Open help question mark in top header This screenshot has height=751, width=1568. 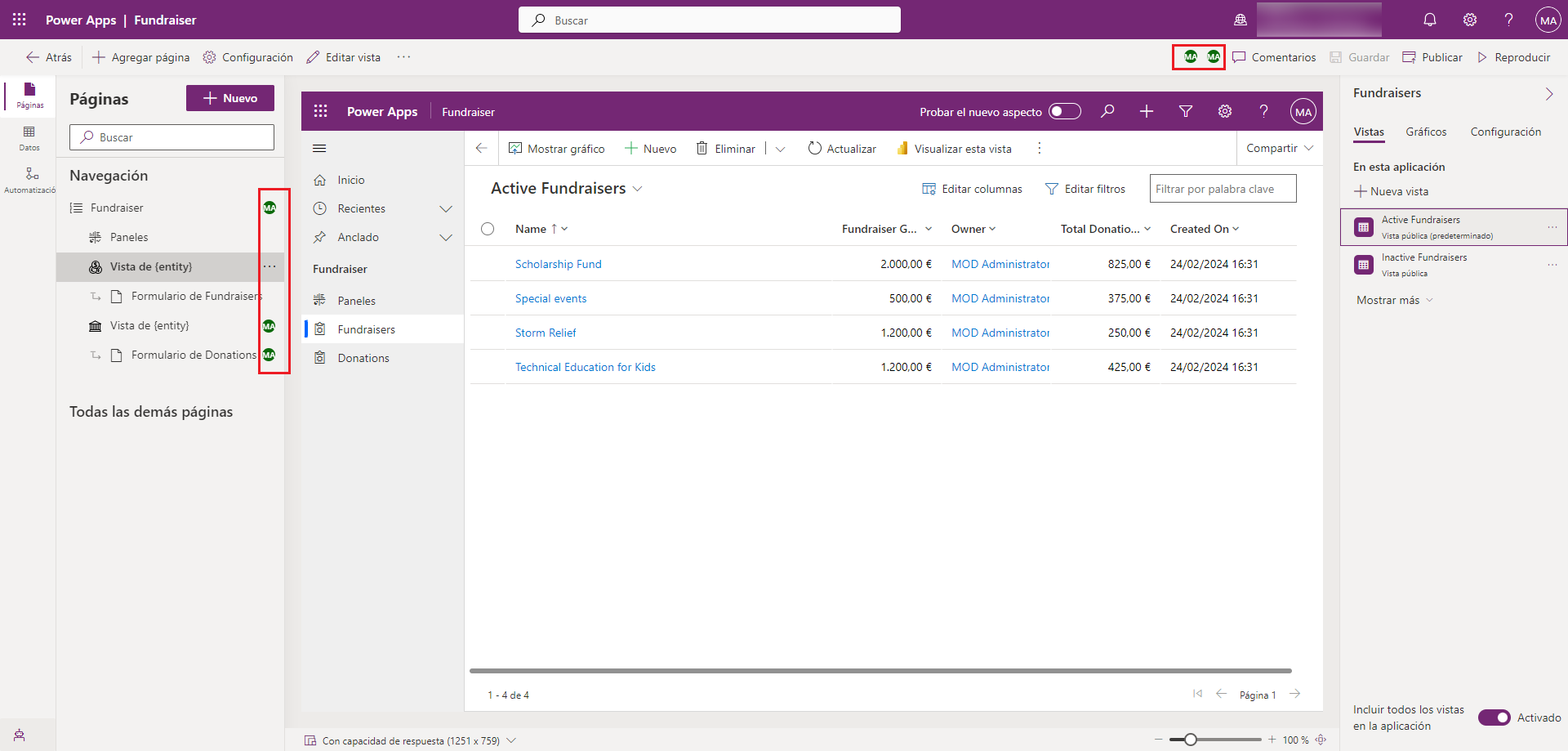tap(1508, 20)
